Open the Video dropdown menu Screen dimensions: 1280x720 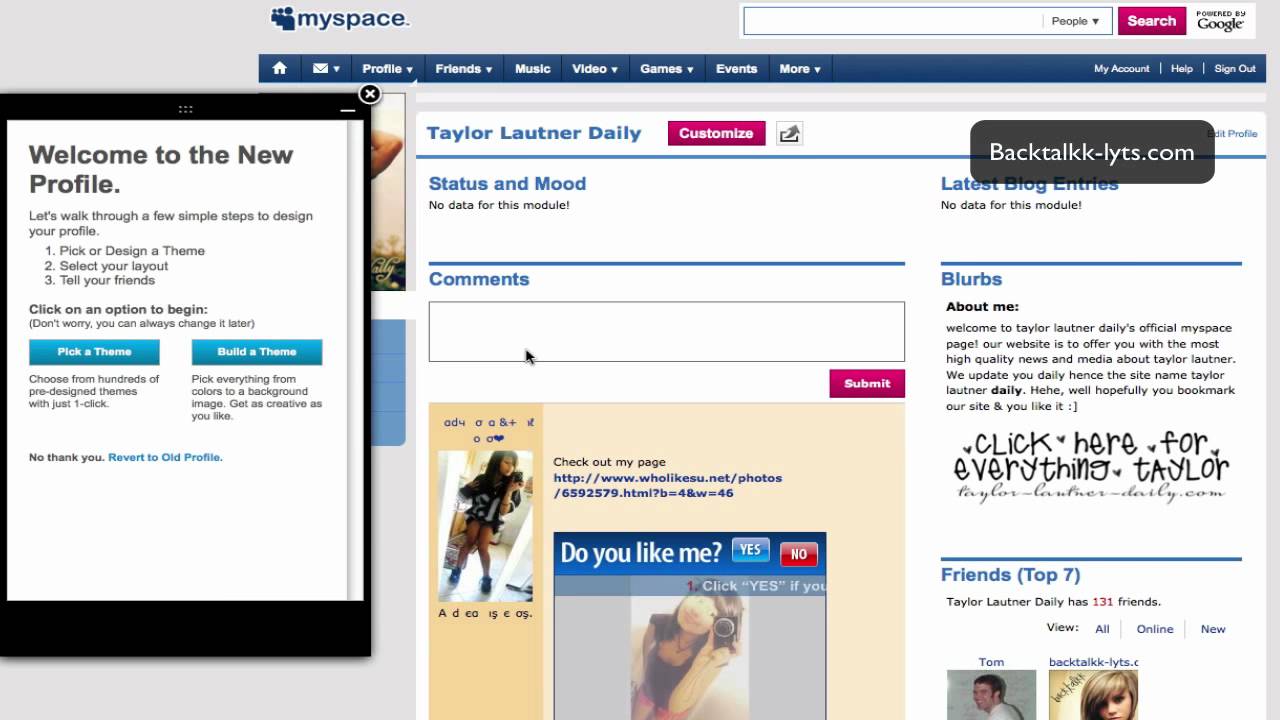tap(595, 69)
